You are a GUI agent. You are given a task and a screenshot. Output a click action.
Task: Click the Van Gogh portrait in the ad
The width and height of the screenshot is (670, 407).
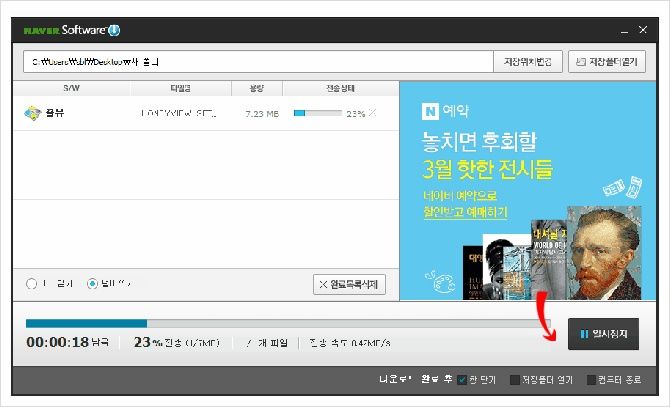[x=604, y=253]
